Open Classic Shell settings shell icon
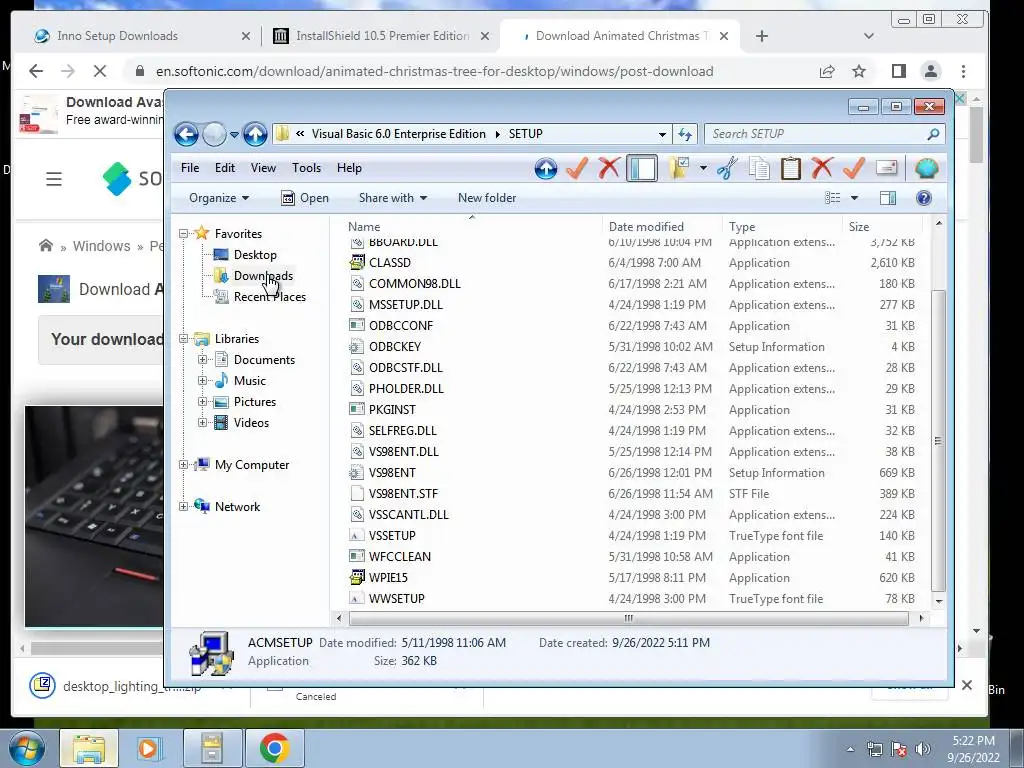This screenshot has width=1024, height=768. point(926,168)
